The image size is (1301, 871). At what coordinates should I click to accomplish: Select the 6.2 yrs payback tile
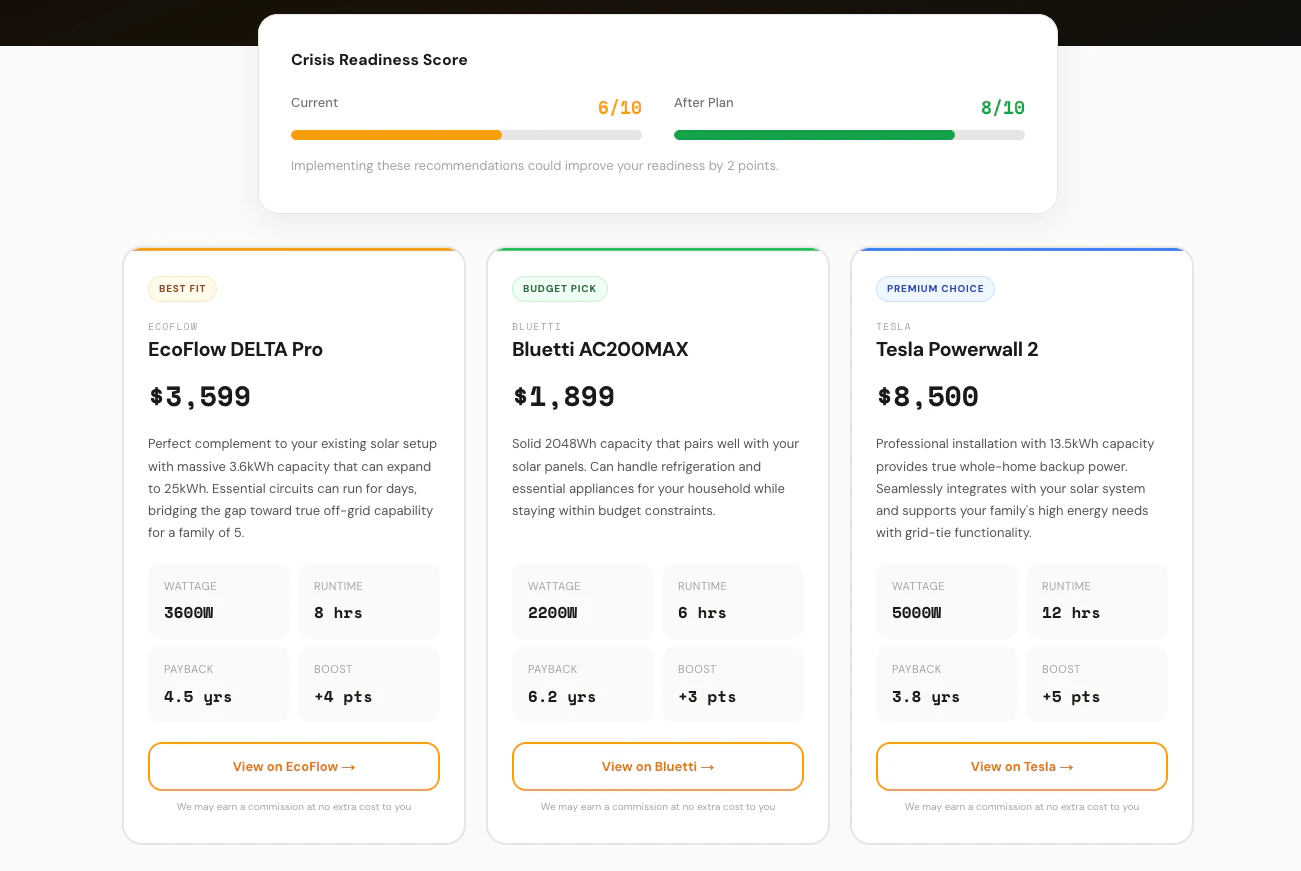(583, 684)
